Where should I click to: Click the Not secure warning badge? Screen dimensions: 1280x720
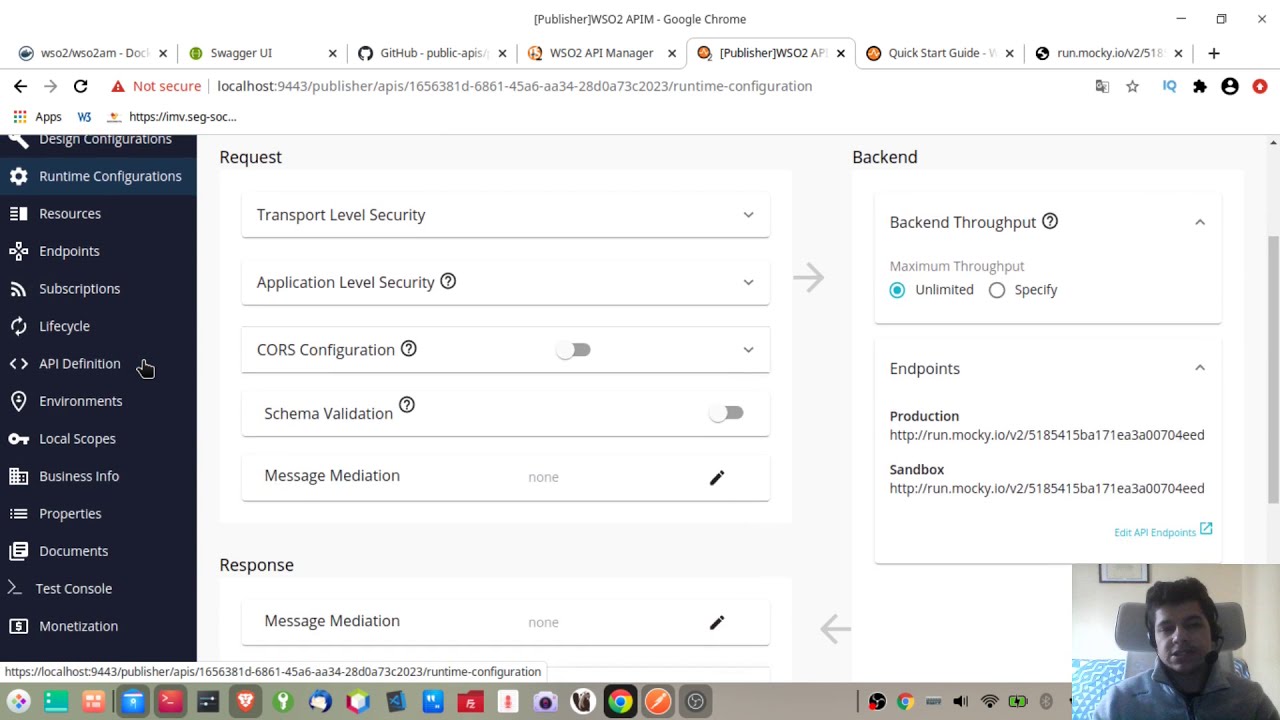pyautogui.click(x=156, y=86)
